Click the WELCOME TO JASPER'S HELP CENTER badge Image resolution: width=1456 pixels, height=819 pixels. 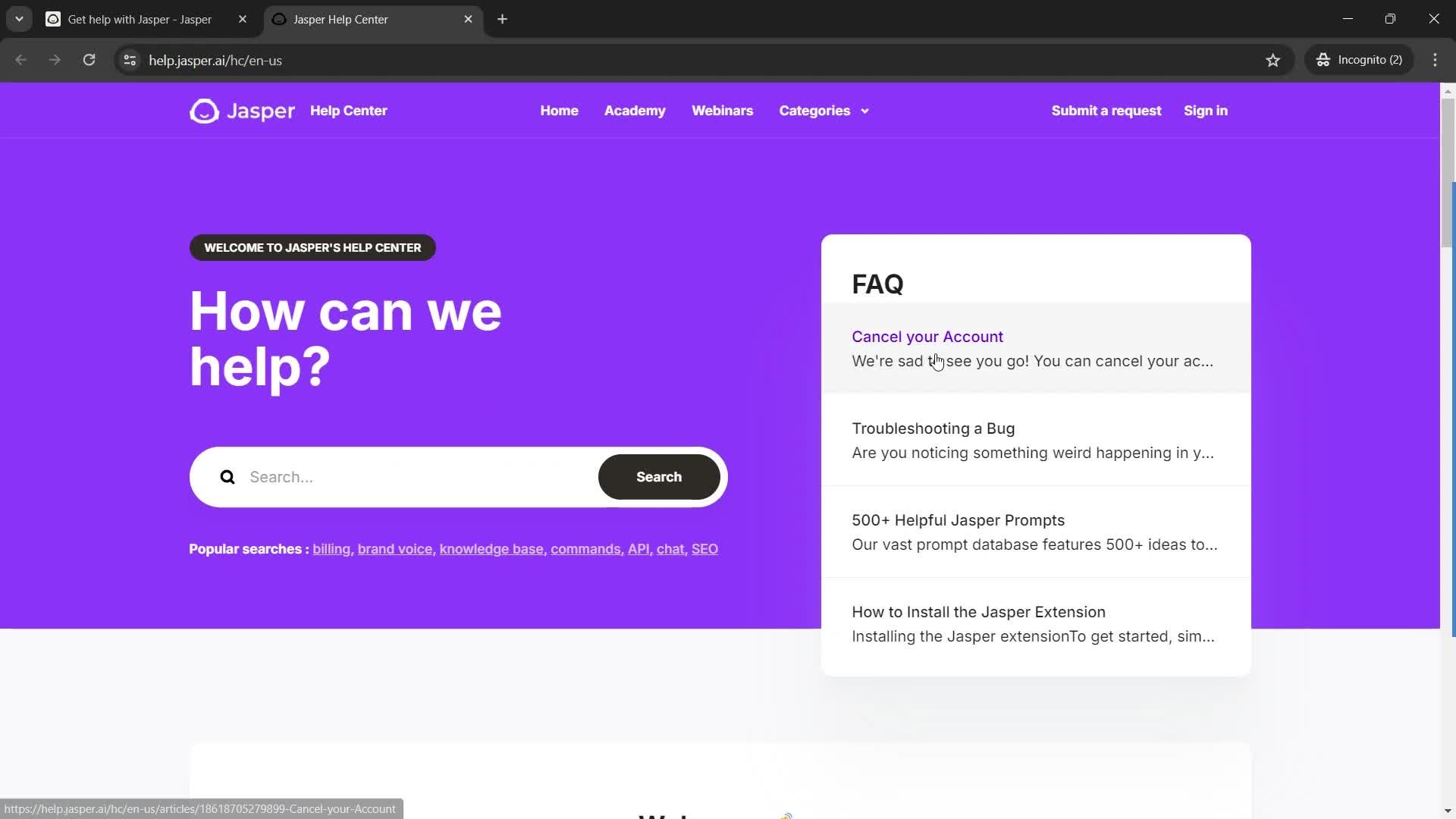[x=312, y=248]
